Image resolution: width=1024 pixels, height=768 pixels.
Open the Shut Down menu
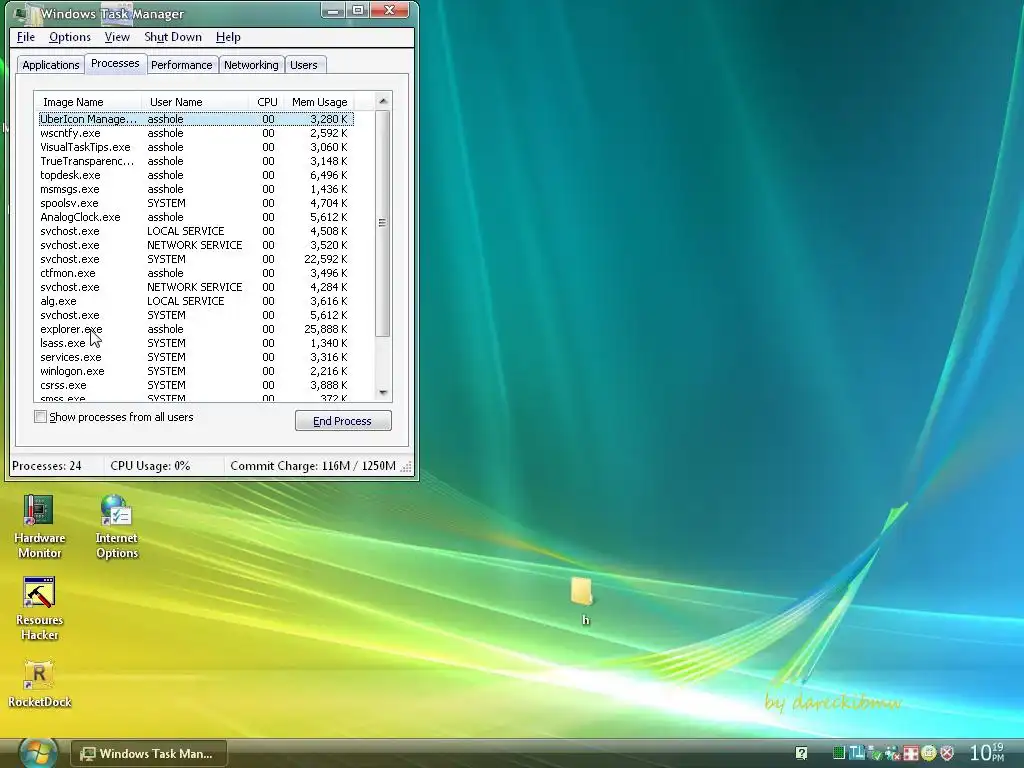(173, 37)
